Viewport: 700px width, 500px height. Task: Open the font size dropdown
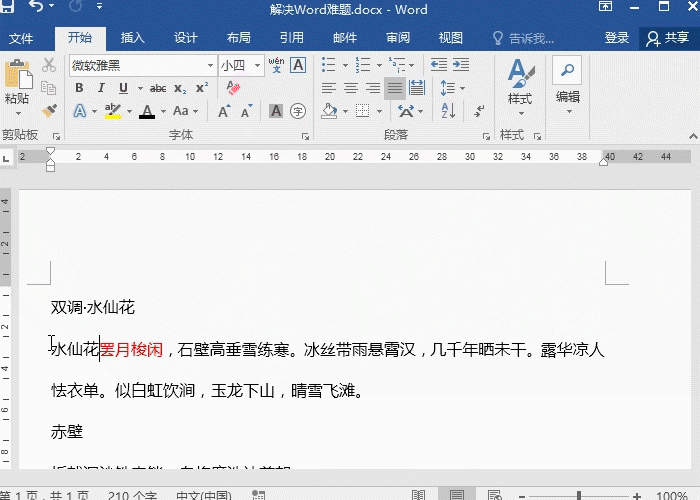click(x=258, y=66)
